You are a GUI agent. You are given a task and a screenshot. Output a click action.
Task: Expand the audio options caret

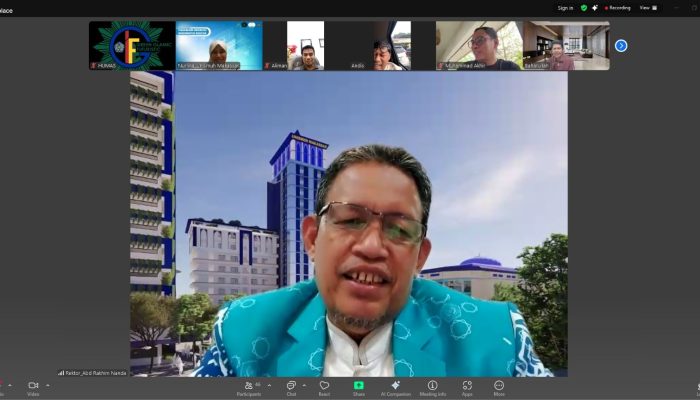coord(10,385)
